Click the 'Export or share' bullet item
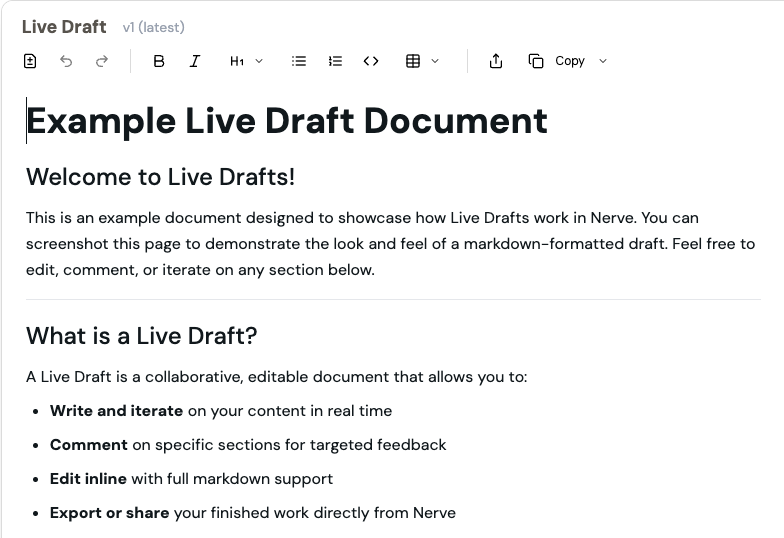Image resolution: width=784 pixels, height=538 pixels. [x=253, y=513]
